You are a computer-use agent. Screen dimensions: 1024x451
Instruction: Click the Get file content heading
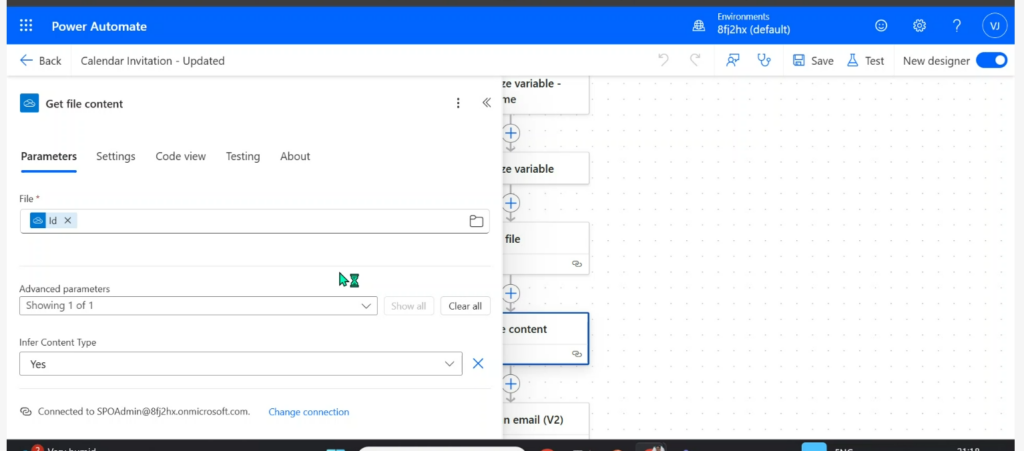click(x=84, y=103)
